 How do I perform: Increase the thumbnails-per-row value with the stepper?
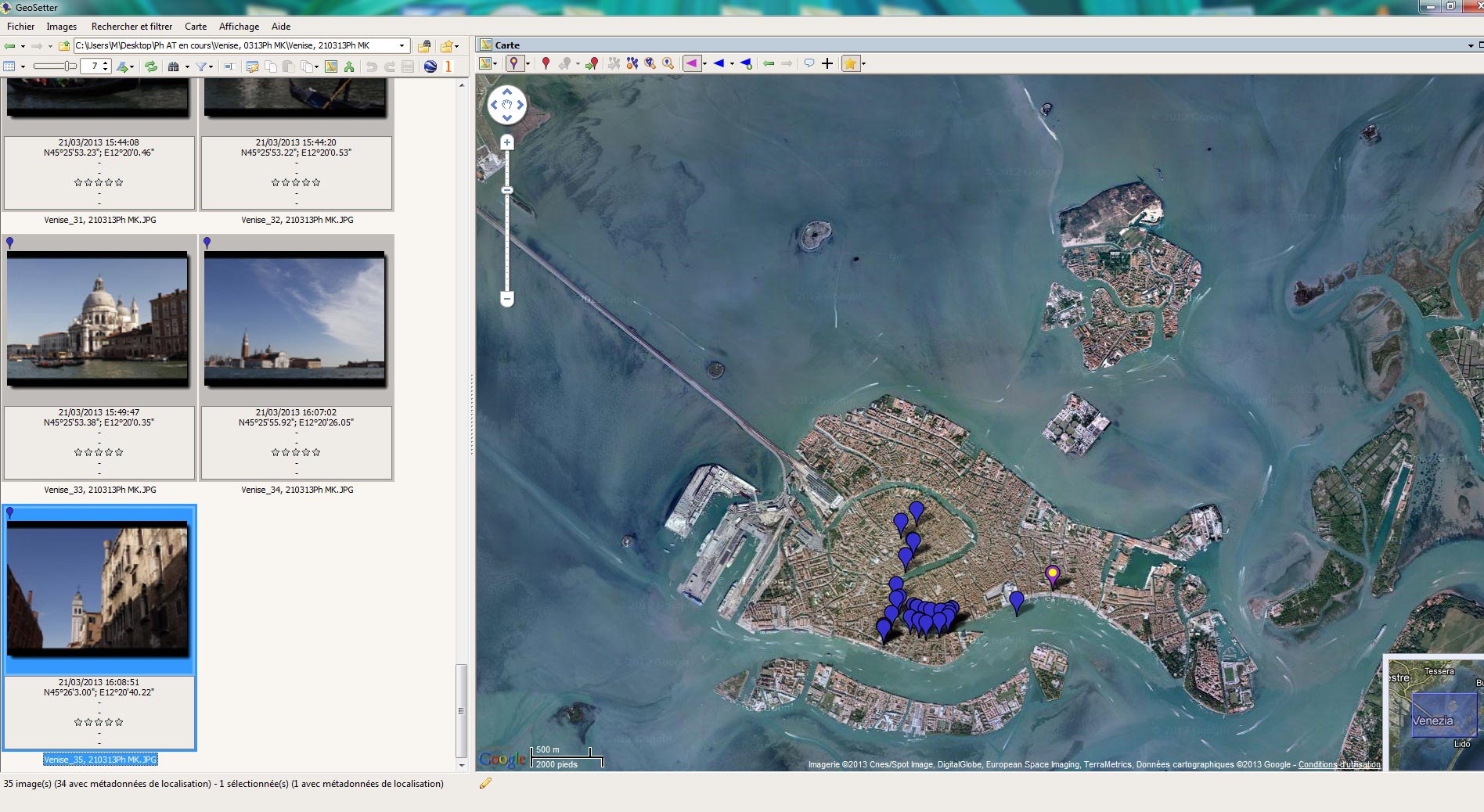(106, 63)
